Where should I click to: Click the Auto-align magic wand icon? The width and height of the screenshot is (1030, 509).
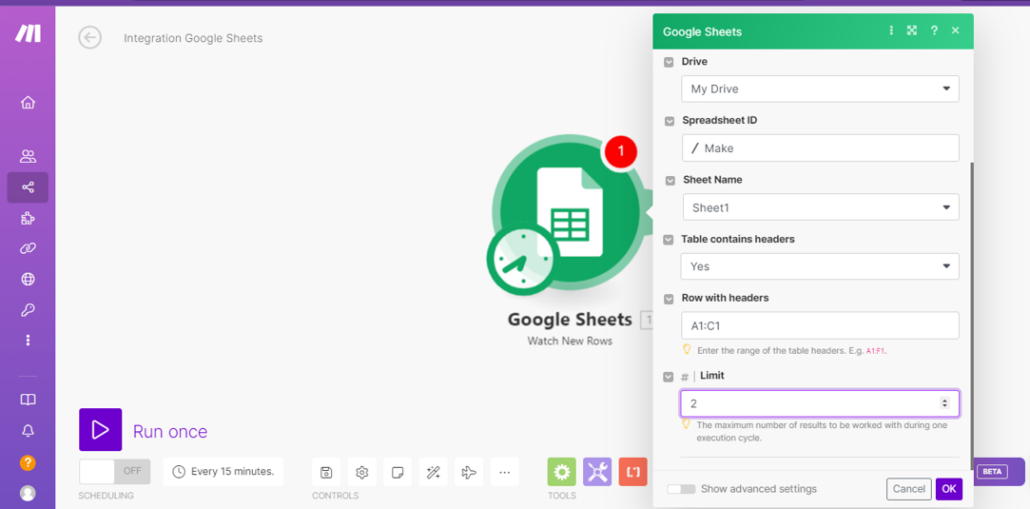[x=433, y=472]
